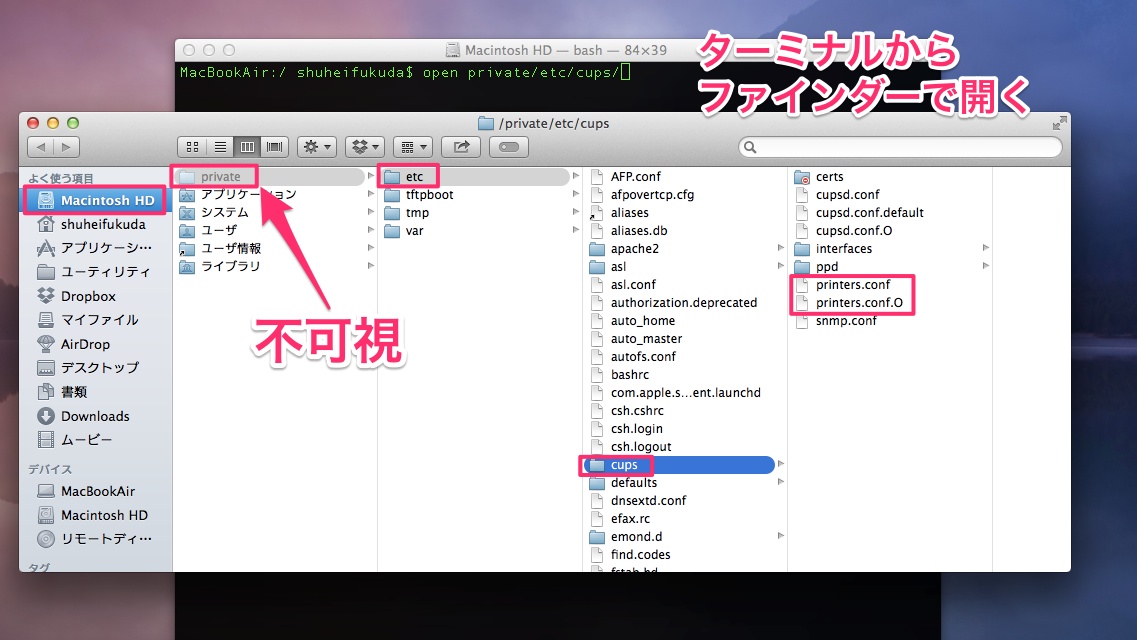The height and width of the screenshot is (640, 1137).
Task: Open ユーティリティ in the sidebar
Action: coord(94,272)
